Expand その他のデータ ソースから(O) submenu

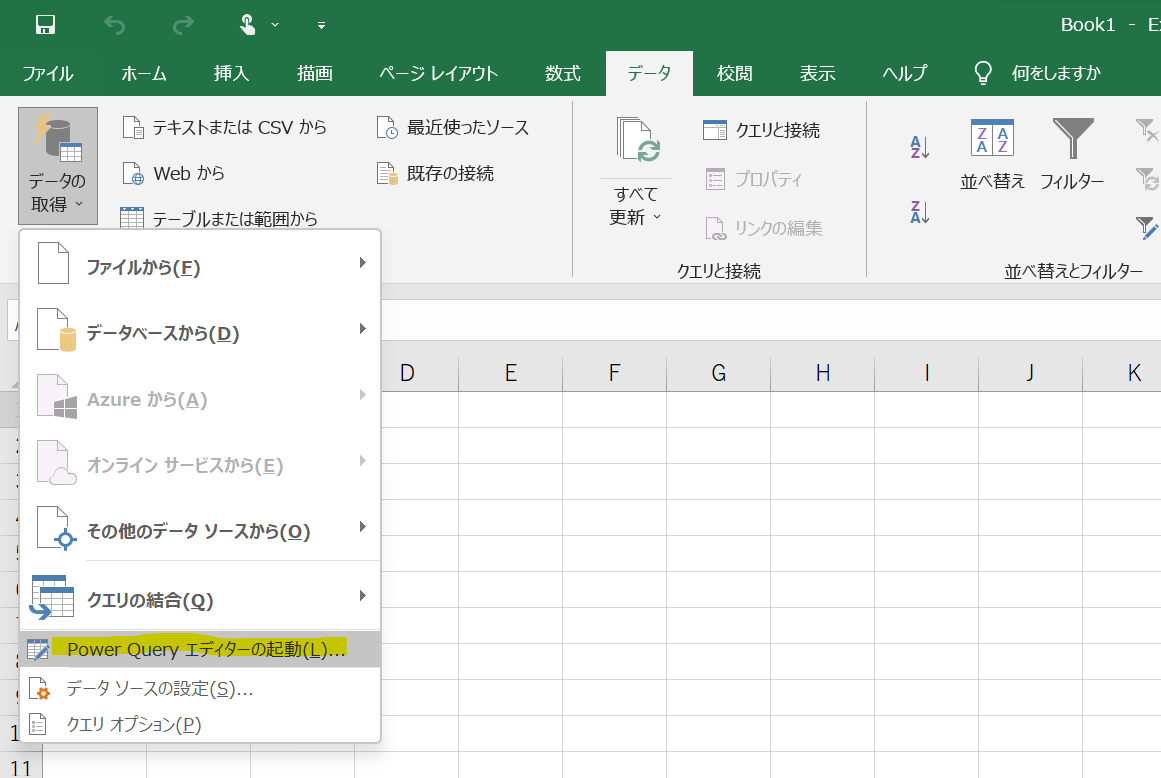[200, 528]
